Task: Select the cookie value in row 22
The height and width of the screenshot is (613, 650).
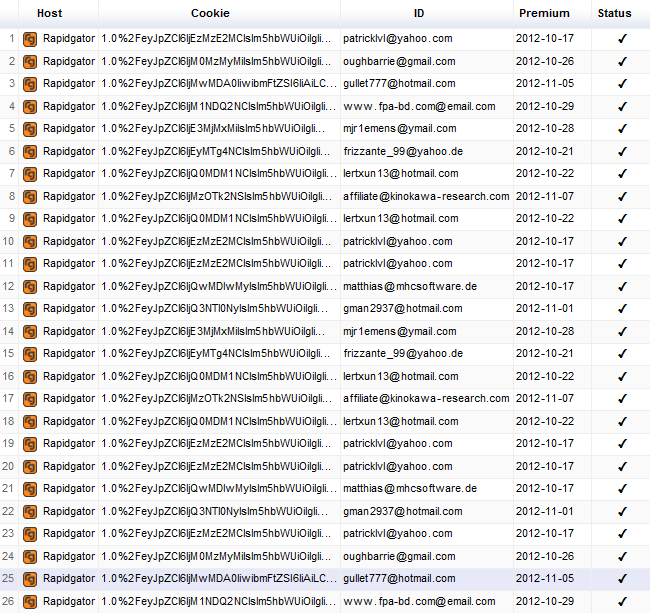Action: (214, 511)
